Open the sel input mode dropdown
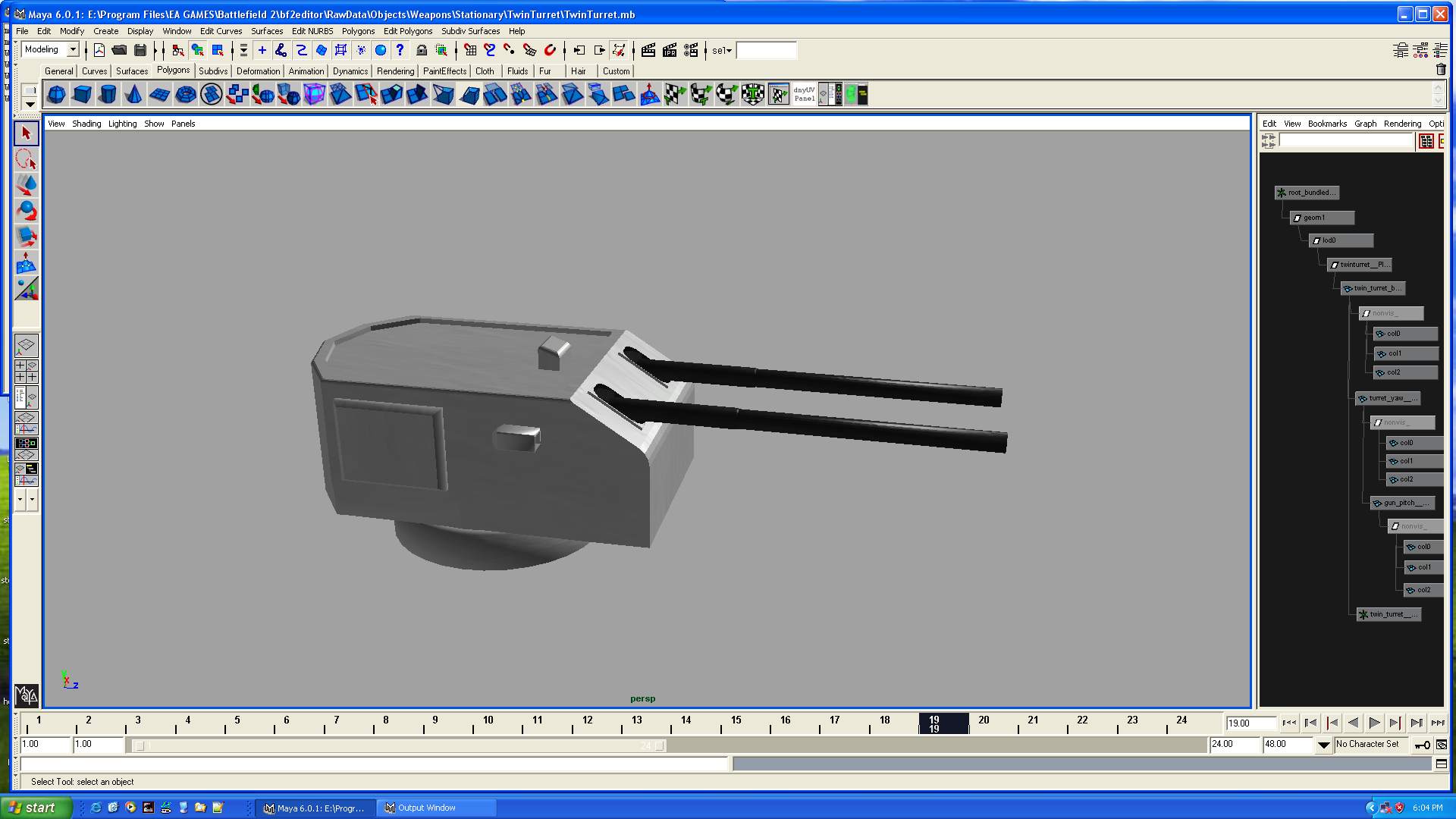This screenshot has width=1456, height=819. tap(722, 51)
